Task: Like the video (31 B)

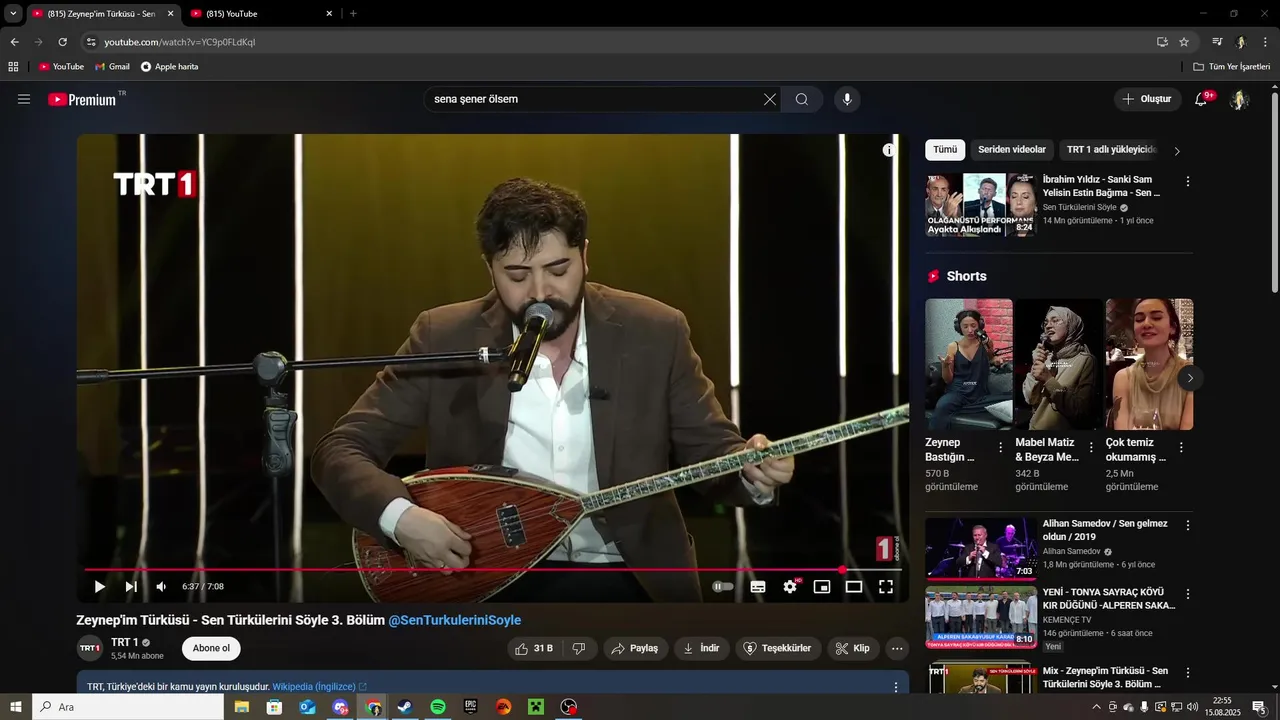Action: tap(534, 648)
